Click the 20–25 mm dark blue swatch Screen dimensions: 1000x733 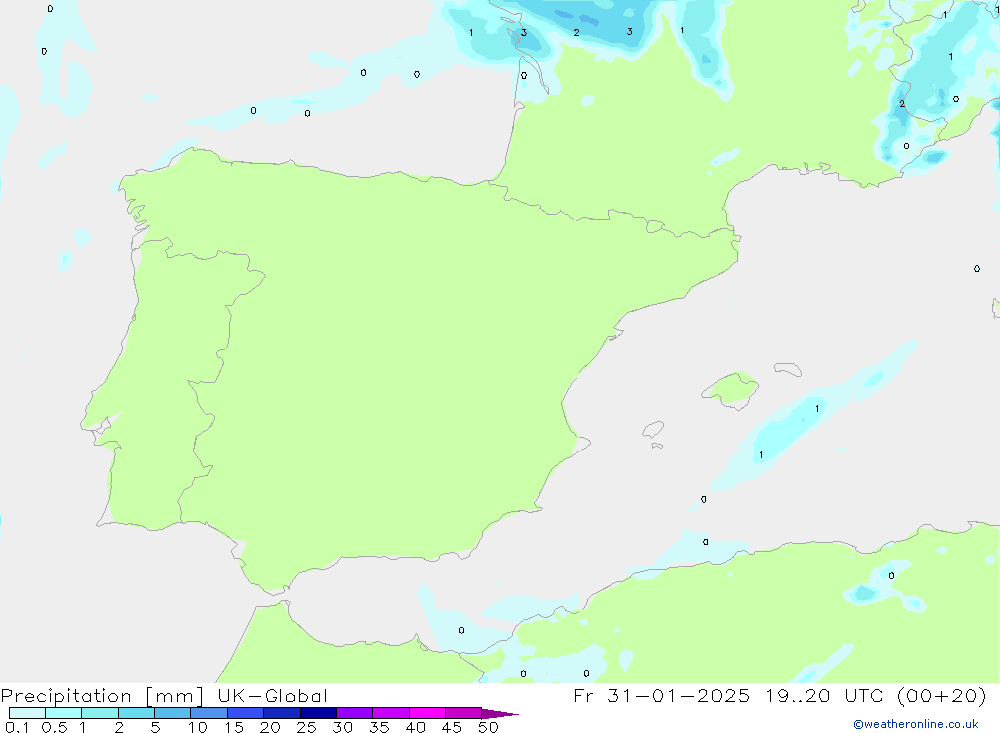(281, 713)
